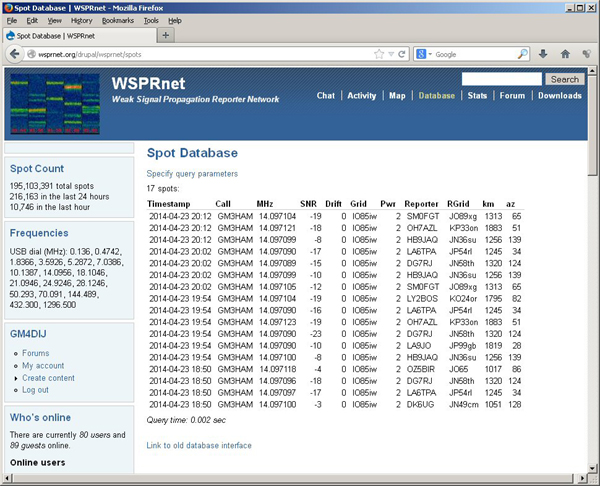This screenshot has height=486, width=600.
Task: Click the bookmark star icon in address bar
Action: pos(379,54)
